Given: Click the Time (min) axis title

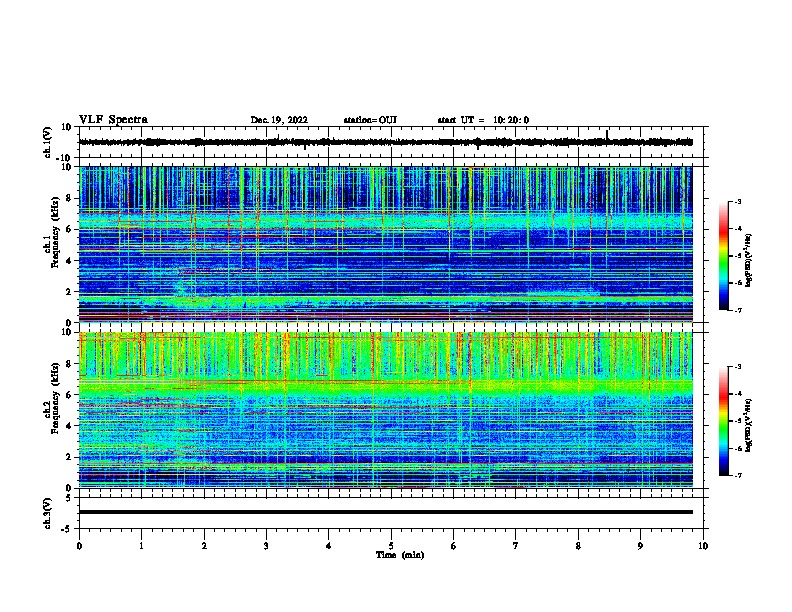Looking at the screenshot, I should (400, 555).
